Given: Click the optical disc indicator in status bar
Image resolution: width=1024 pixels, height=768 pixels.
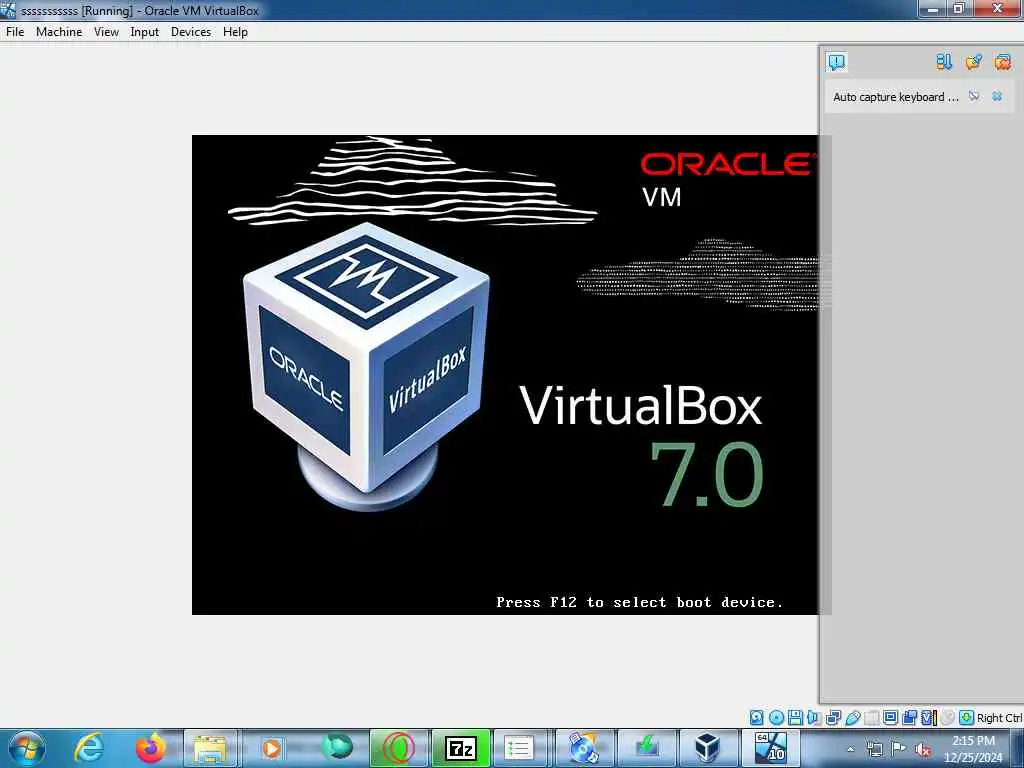Looking at the screenshot, I should click(776, 718).
